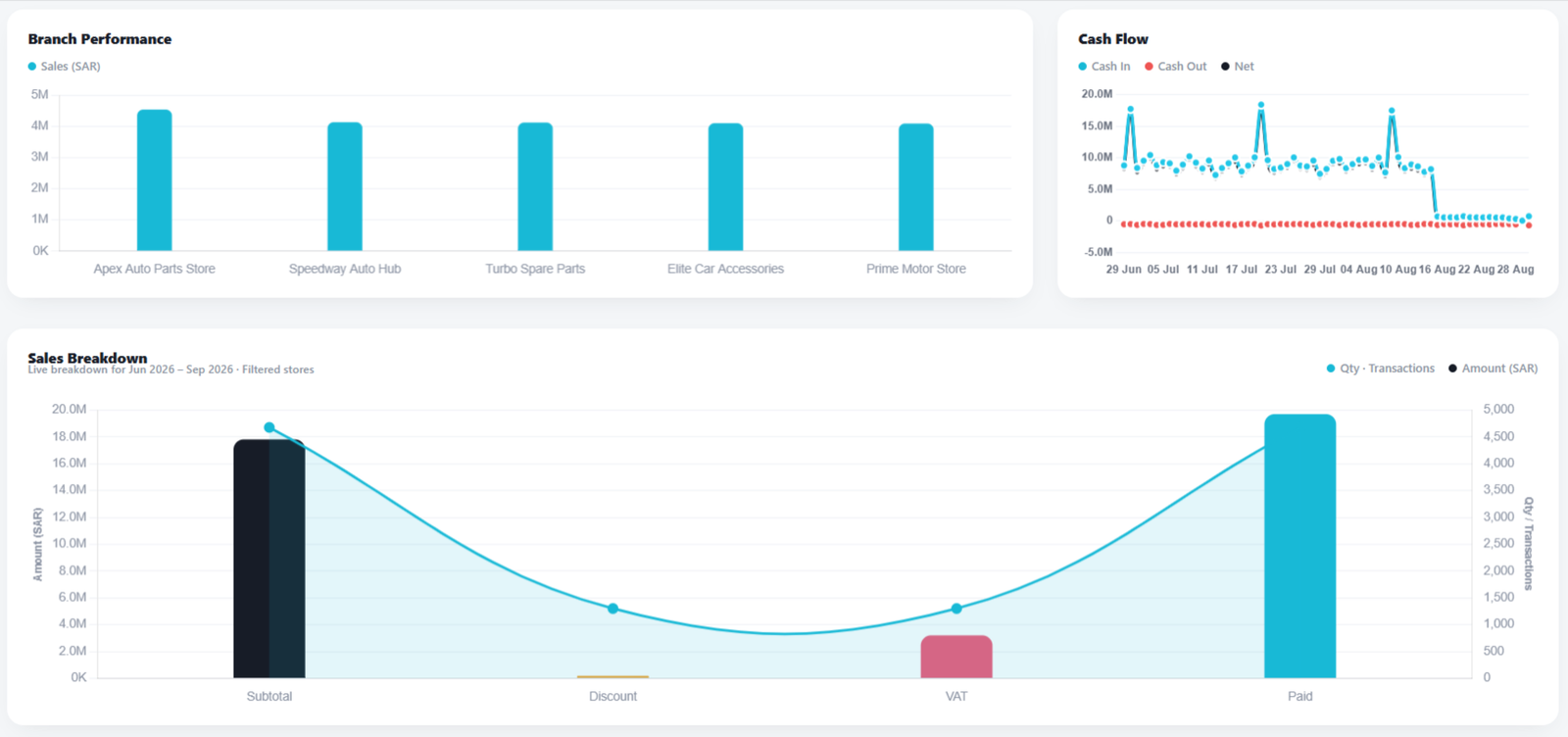This screenshot has width=1568, height=737.
Task: Pick the Elite Car Accessories sales bar
Action: pos(725,187)
